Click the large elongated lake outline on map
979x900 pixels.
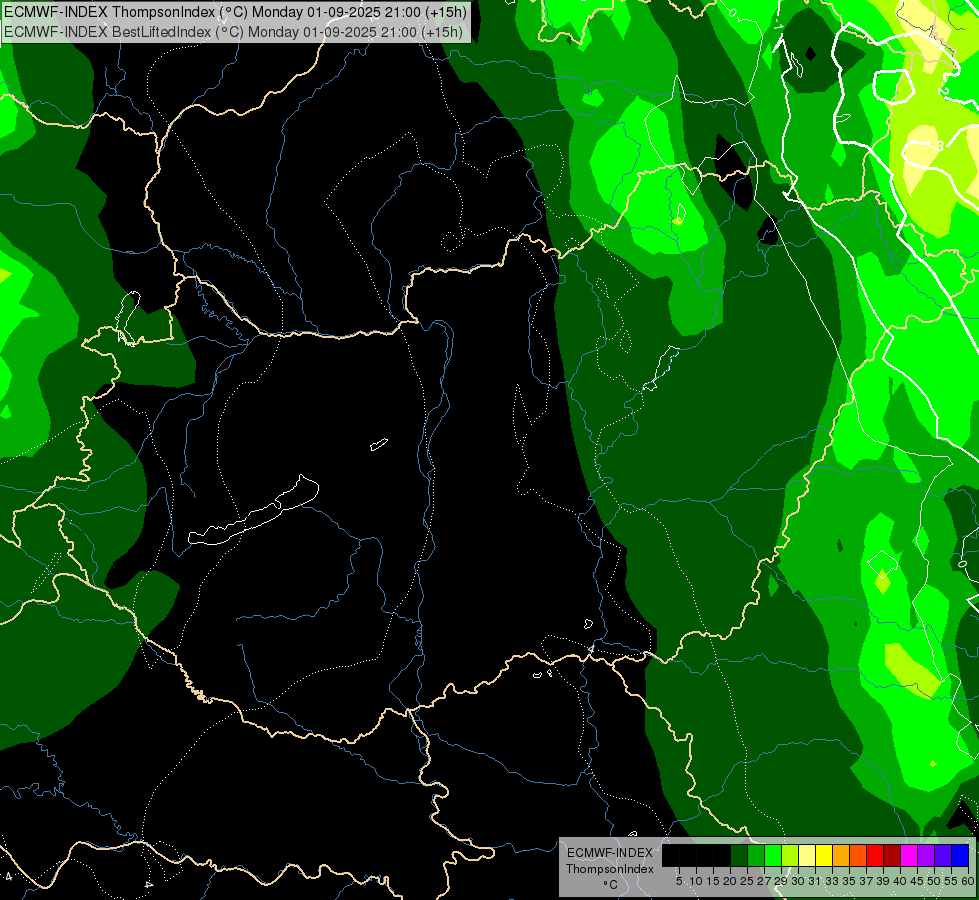253,512
